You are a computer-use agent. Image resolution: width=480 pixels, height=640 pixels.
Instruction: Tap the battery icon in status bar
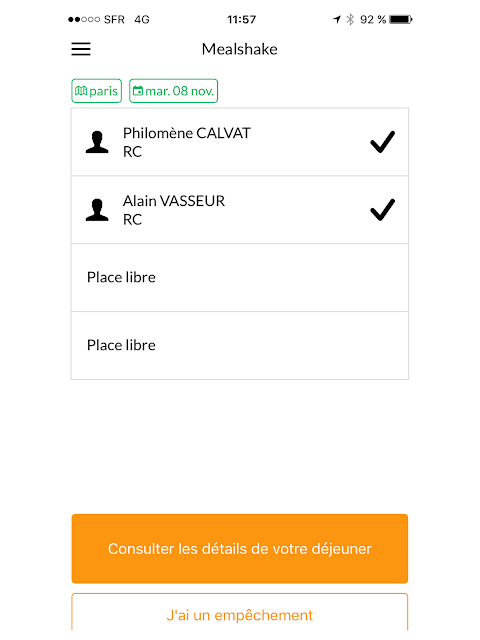(400, 19)
